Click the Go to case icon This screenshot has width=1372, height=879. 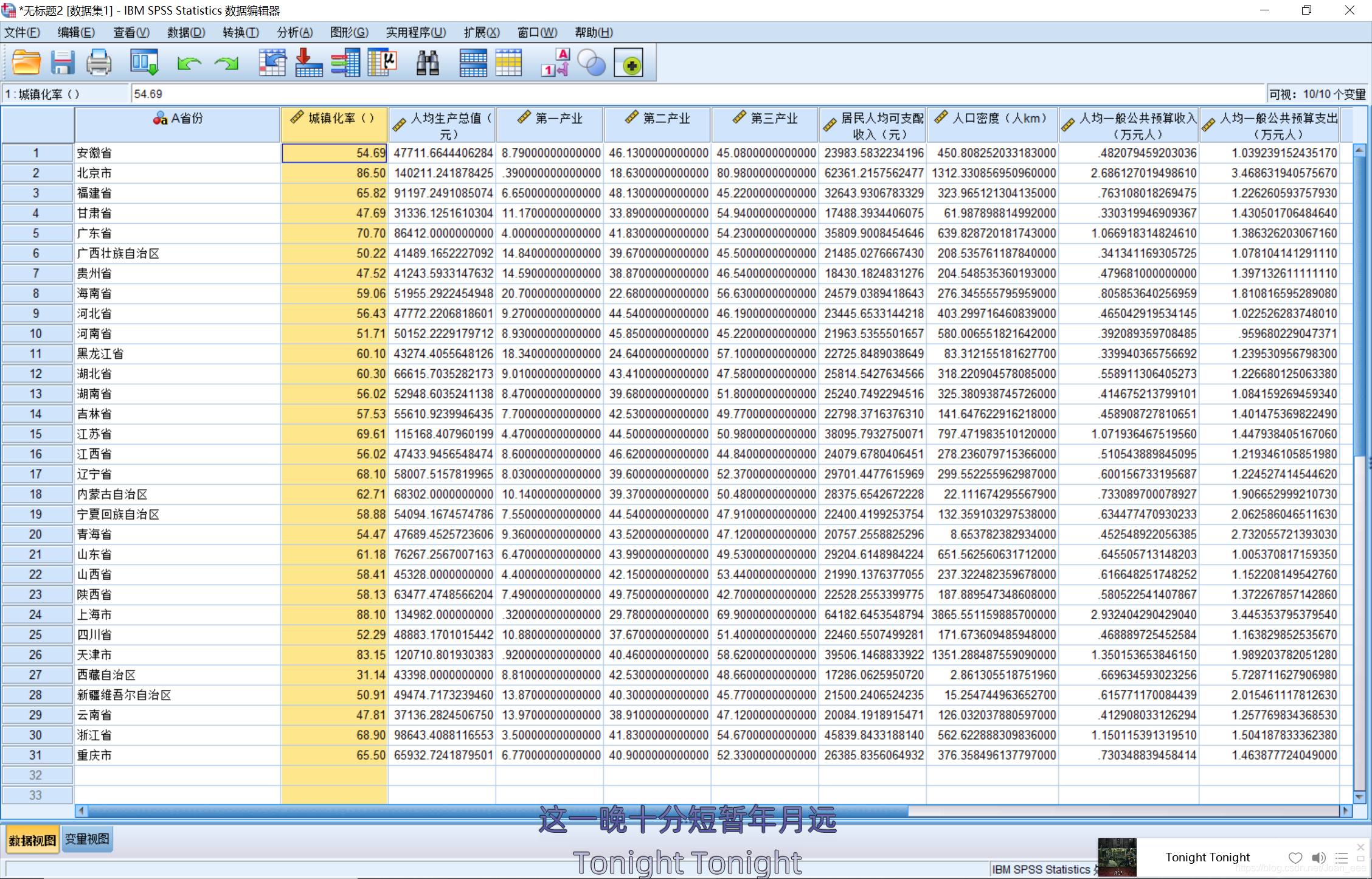point(272,63)
